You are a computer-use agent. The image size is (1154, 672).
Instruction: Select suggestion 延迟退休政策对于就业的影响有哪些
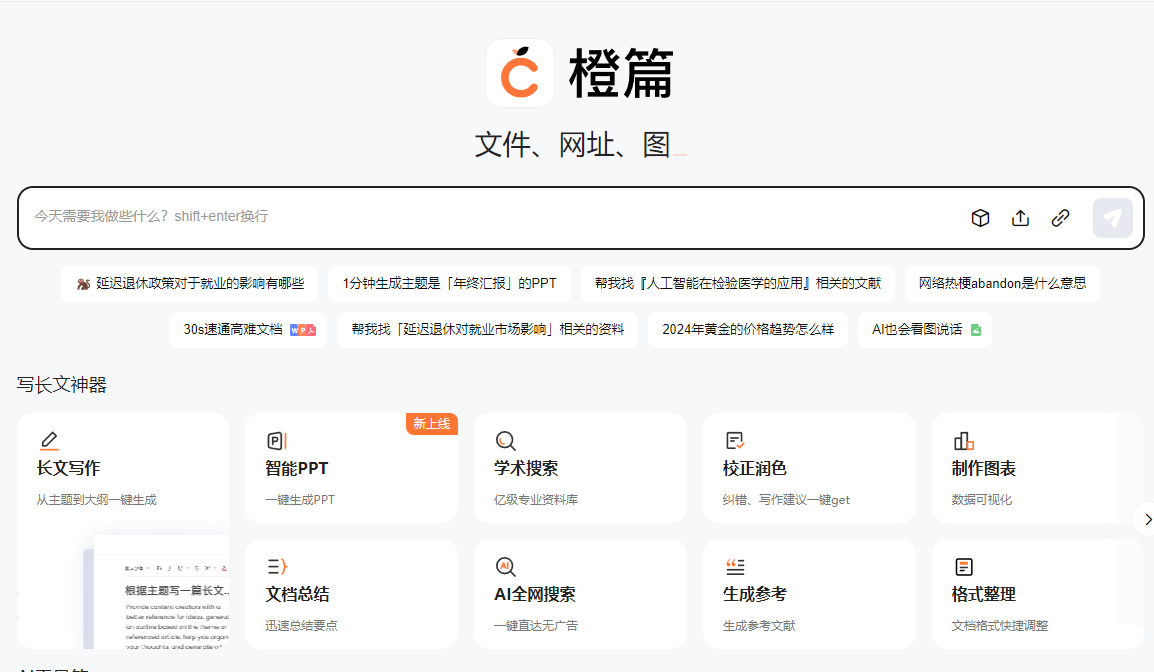pos(190,283)
